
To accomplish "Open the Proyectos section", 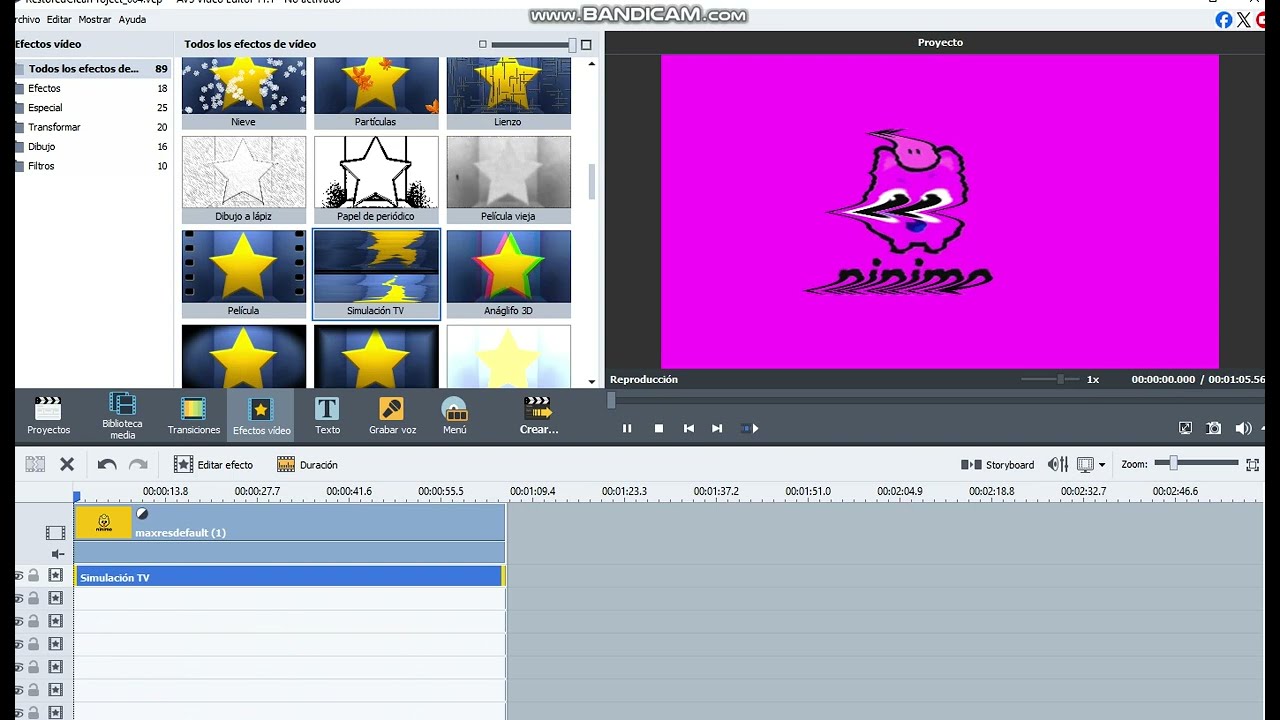I will [48, 415].
